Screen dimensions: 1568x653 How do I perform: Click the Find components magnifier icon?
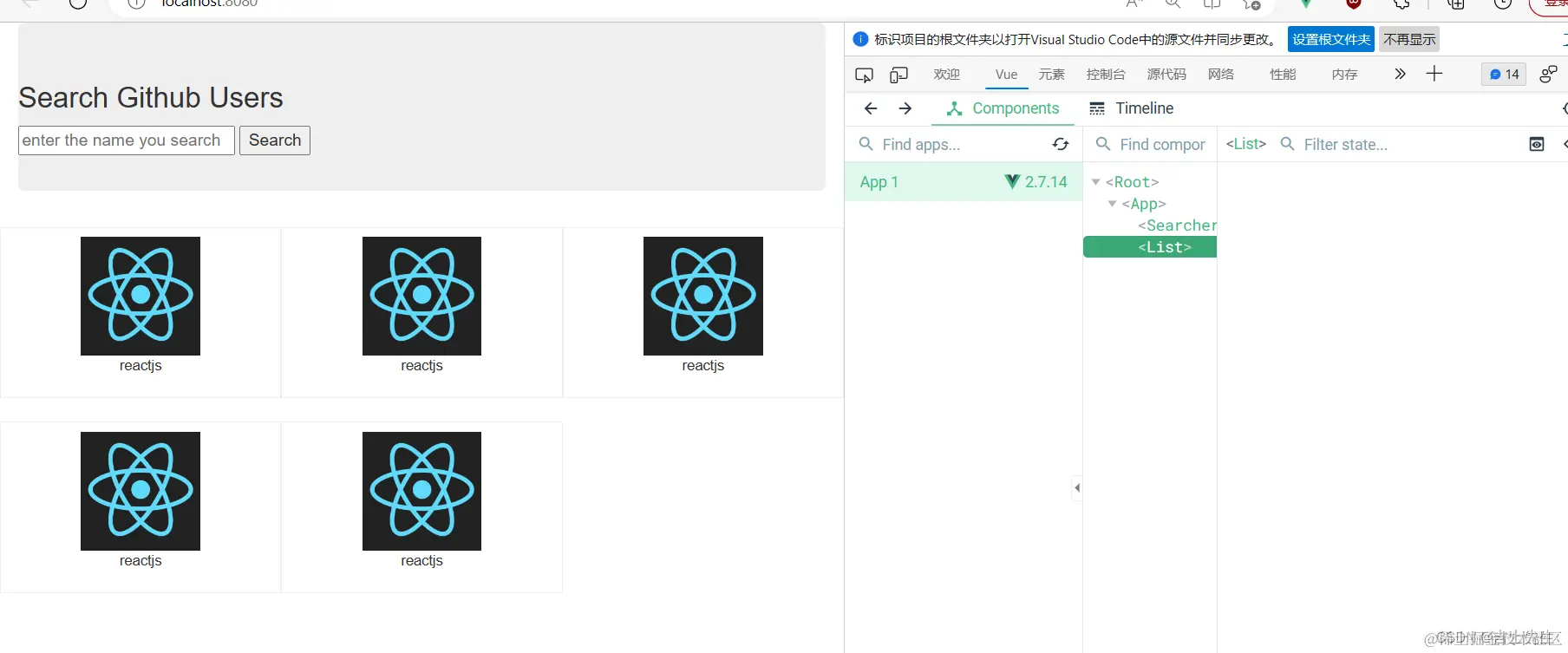point(1103,144)
